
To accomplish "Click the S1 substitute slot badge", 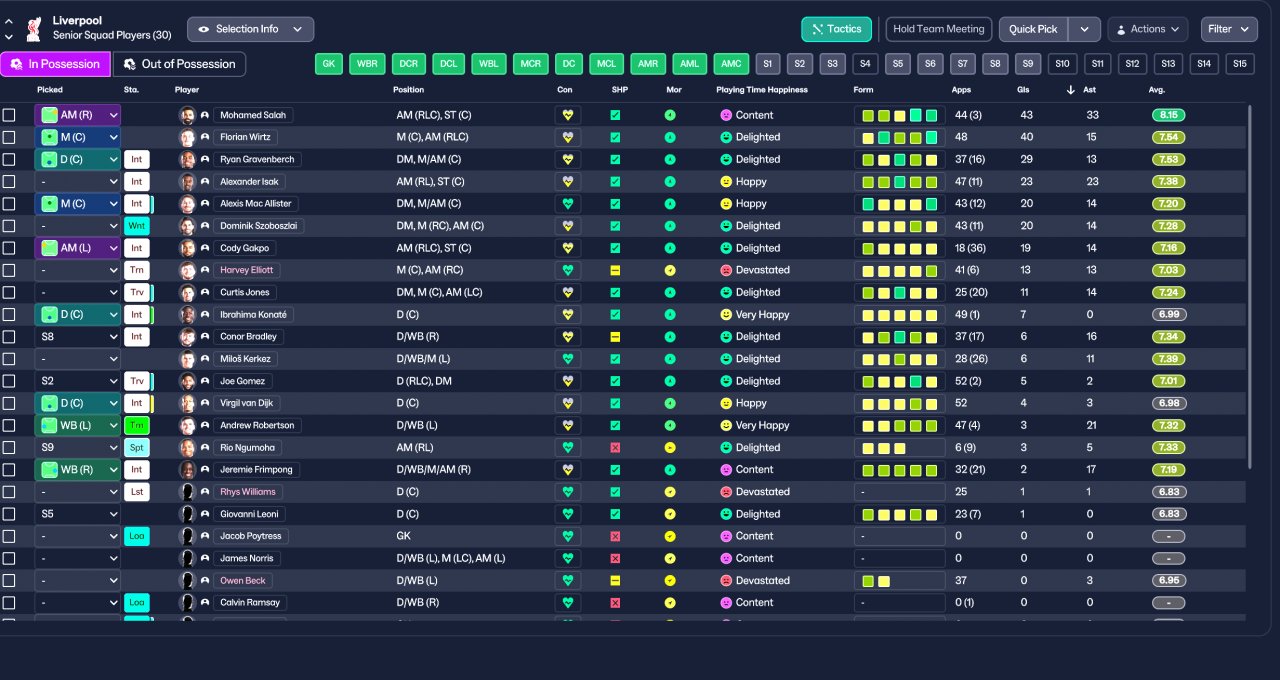I will click(767, 64).
